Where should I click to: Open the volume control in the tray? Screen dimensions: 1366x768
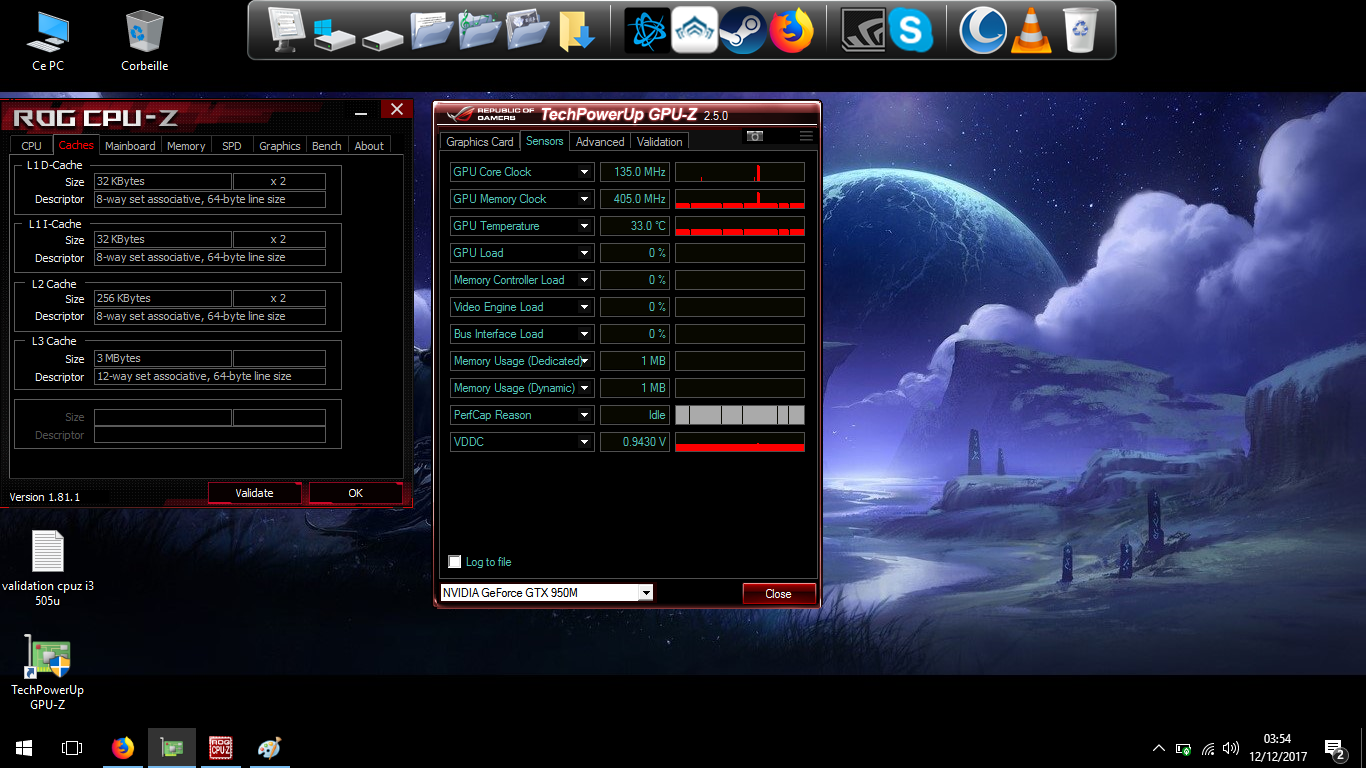tap(1231, 748)
